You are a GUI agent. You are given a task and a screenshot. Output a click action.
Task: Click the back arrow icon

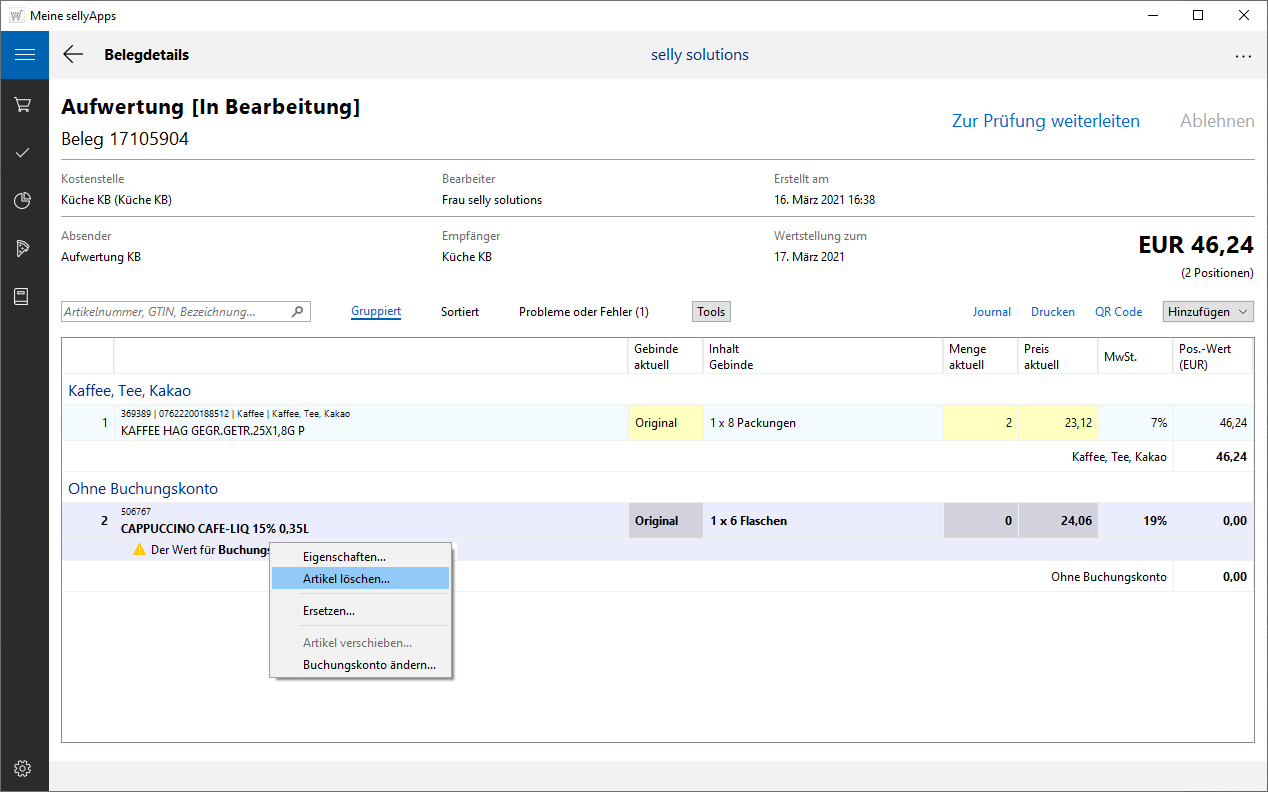(73, 55)
